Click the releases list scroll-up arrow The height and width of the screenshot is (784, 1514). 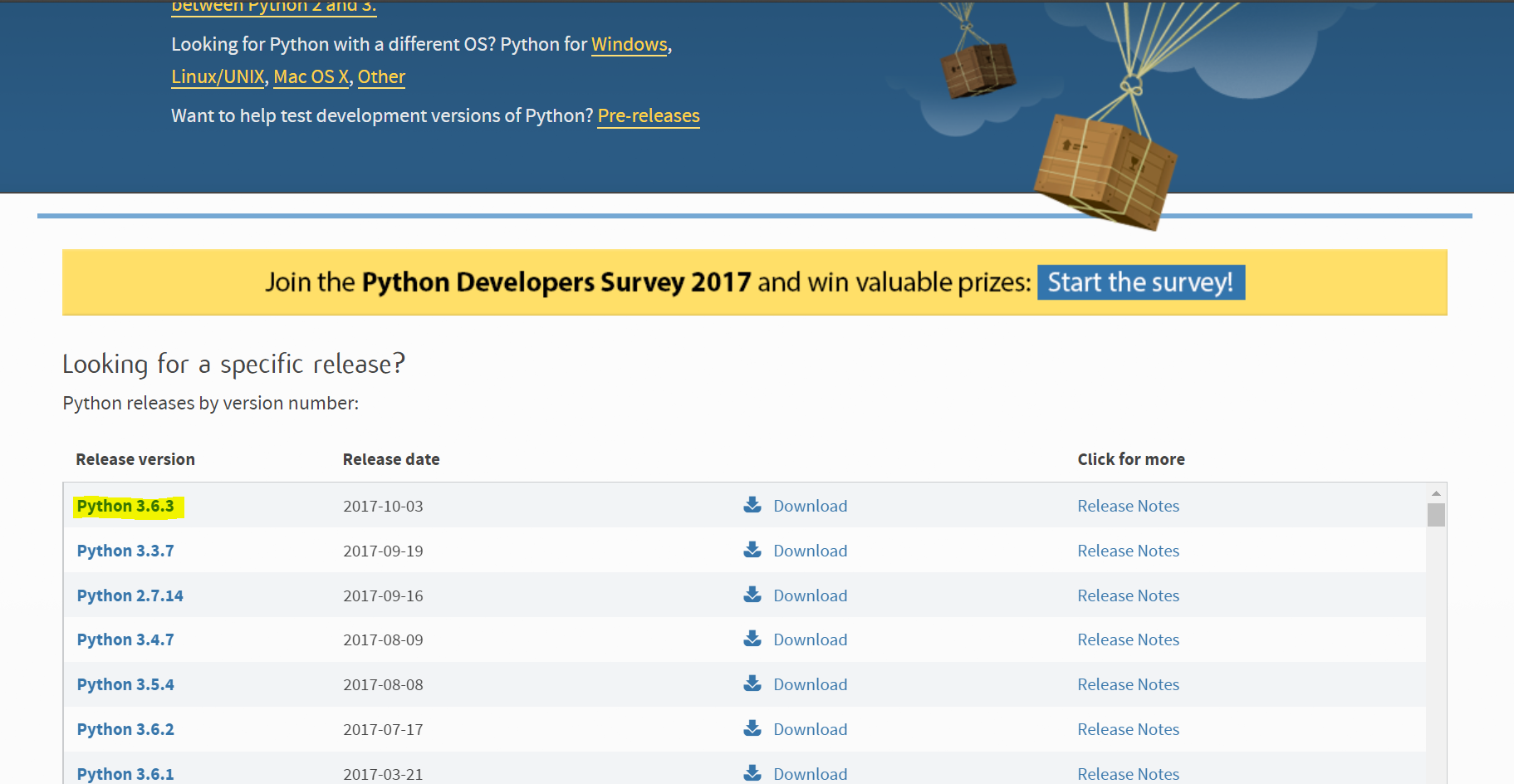pyautogui.click(x=1436, y=493)
